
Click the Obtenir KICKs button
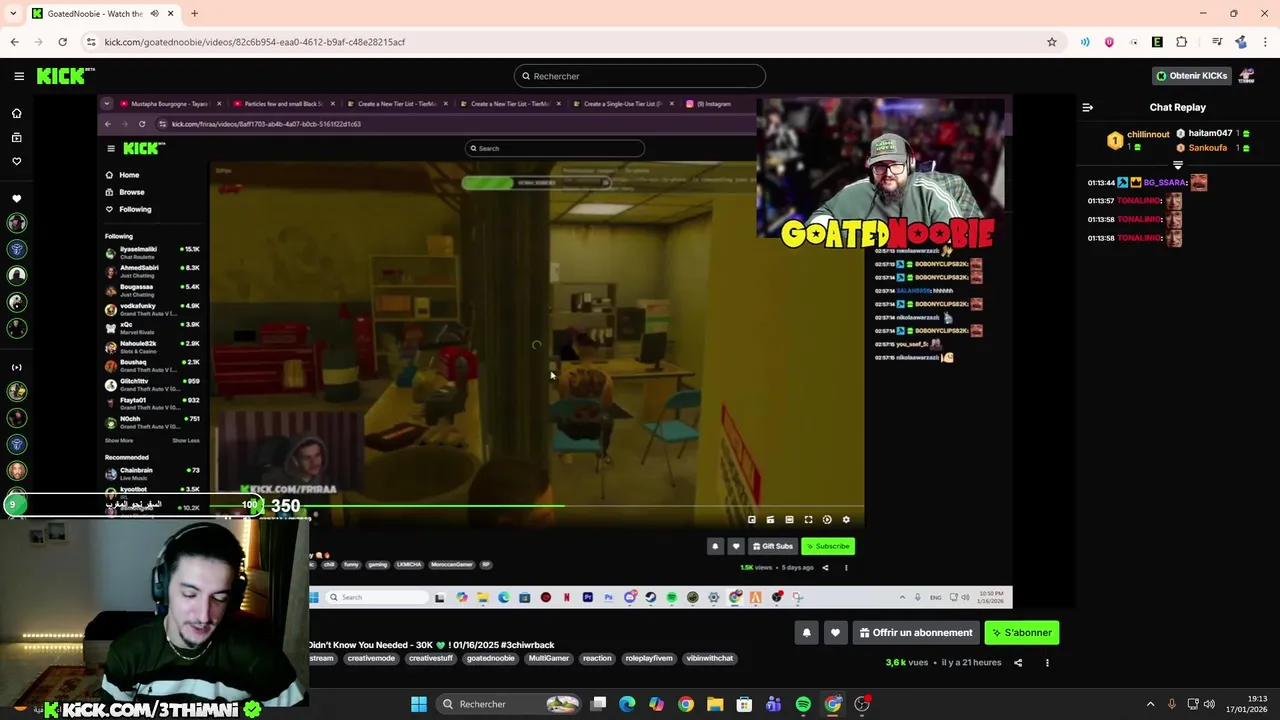(1192, 76)
